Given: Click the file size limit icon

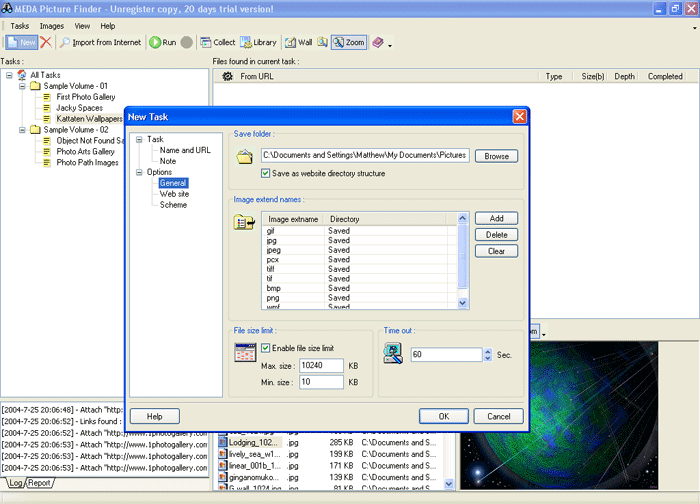Looking at the screenshot, I should click(x=245, y=352).
